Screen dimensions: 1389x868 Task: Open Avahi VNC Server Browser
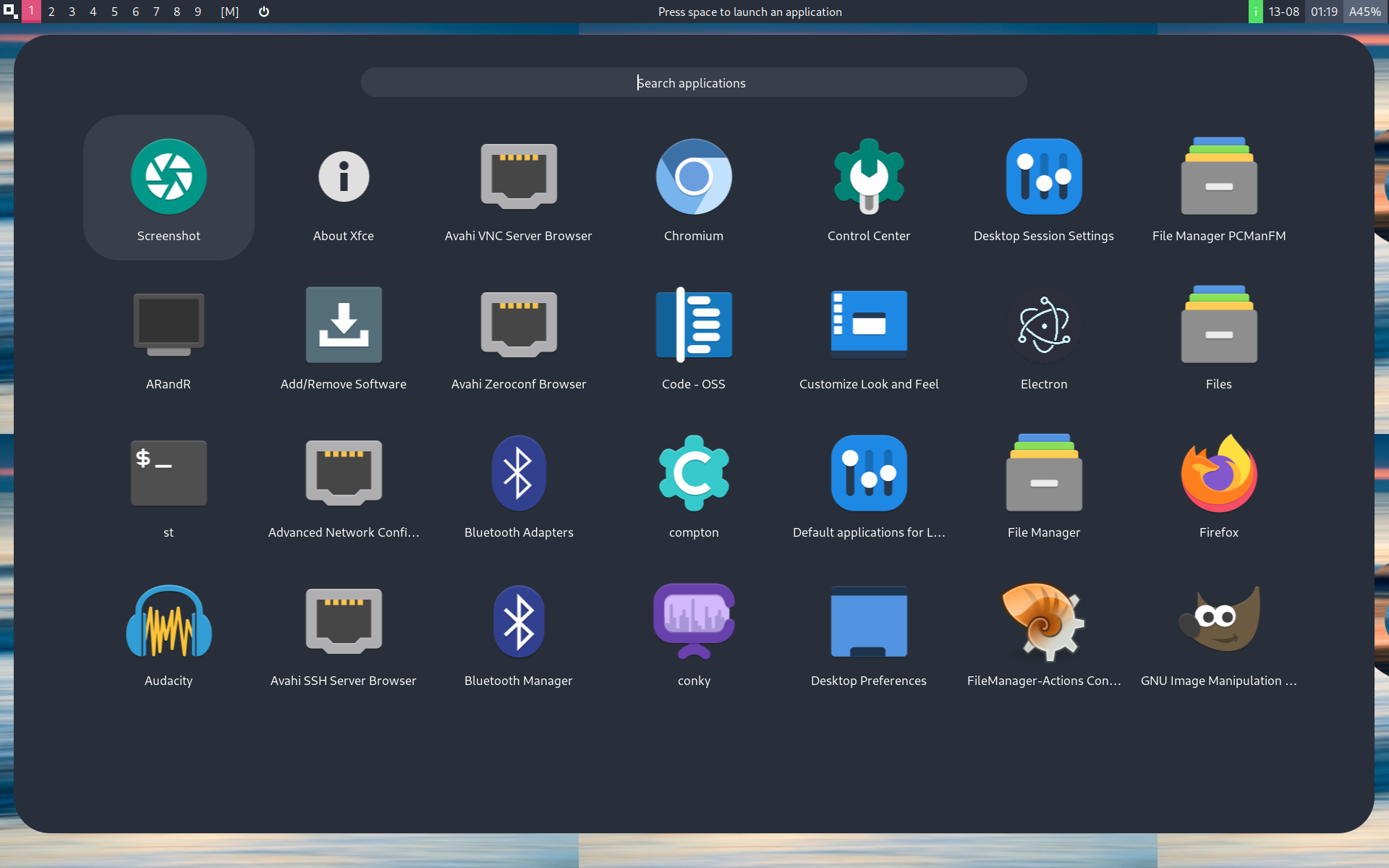click(x=519, y=188)
